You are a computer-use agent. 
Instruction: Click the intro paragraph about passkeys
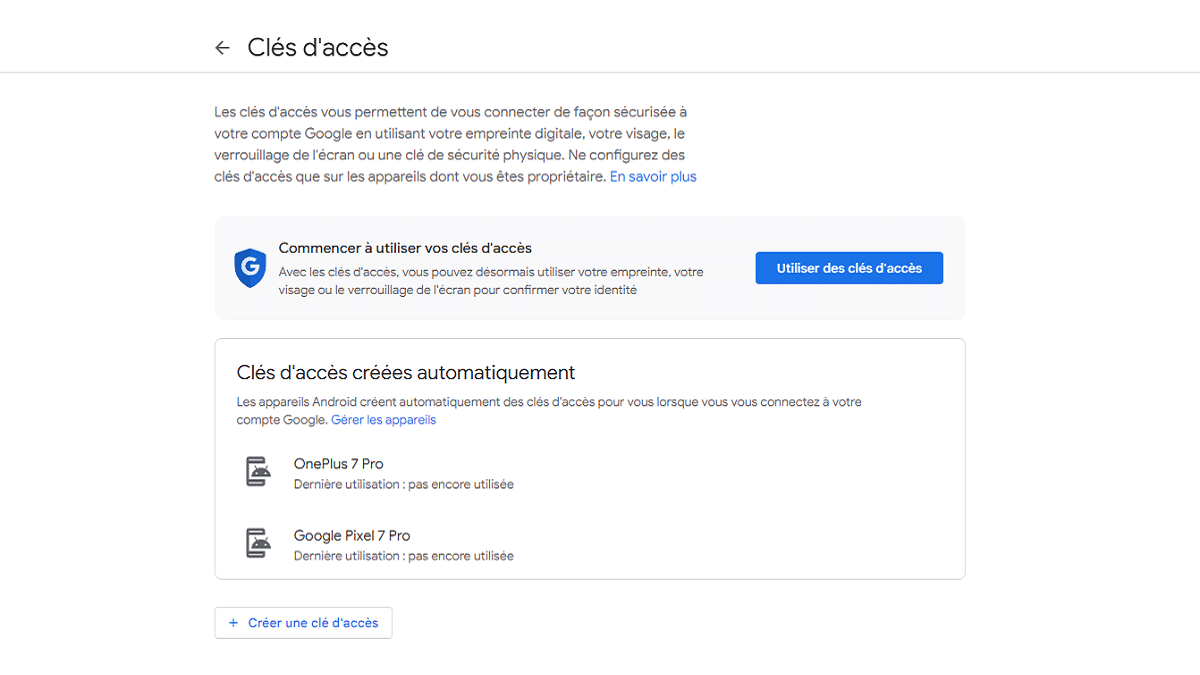click(450, 144)
